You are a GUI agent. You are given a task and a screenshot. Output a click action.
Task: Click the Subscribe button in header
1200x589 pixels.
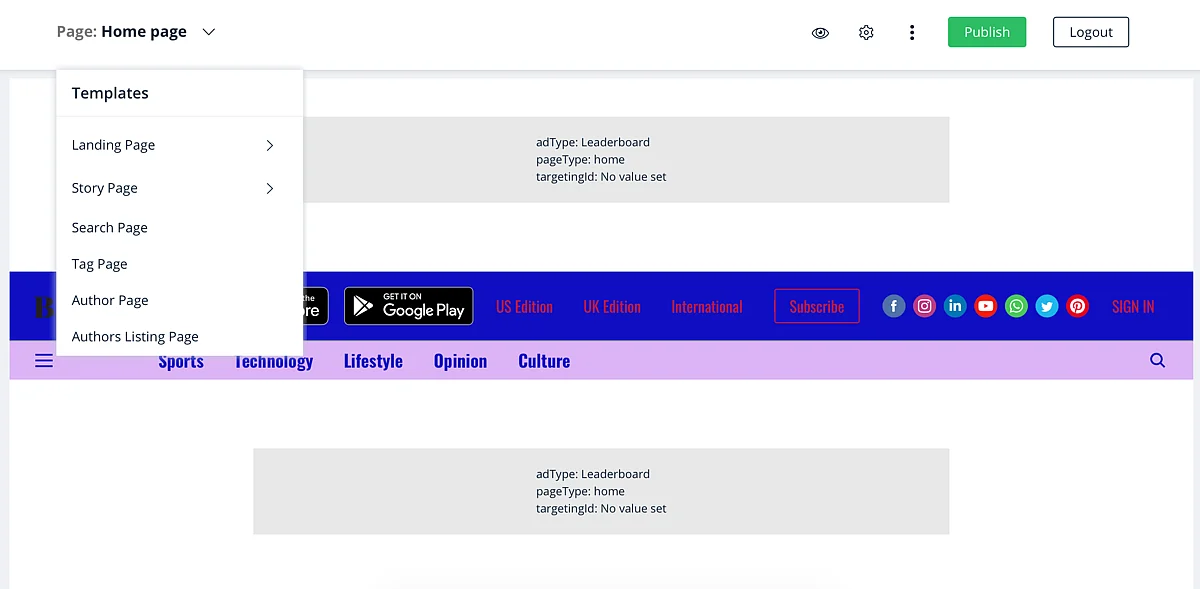817,306
